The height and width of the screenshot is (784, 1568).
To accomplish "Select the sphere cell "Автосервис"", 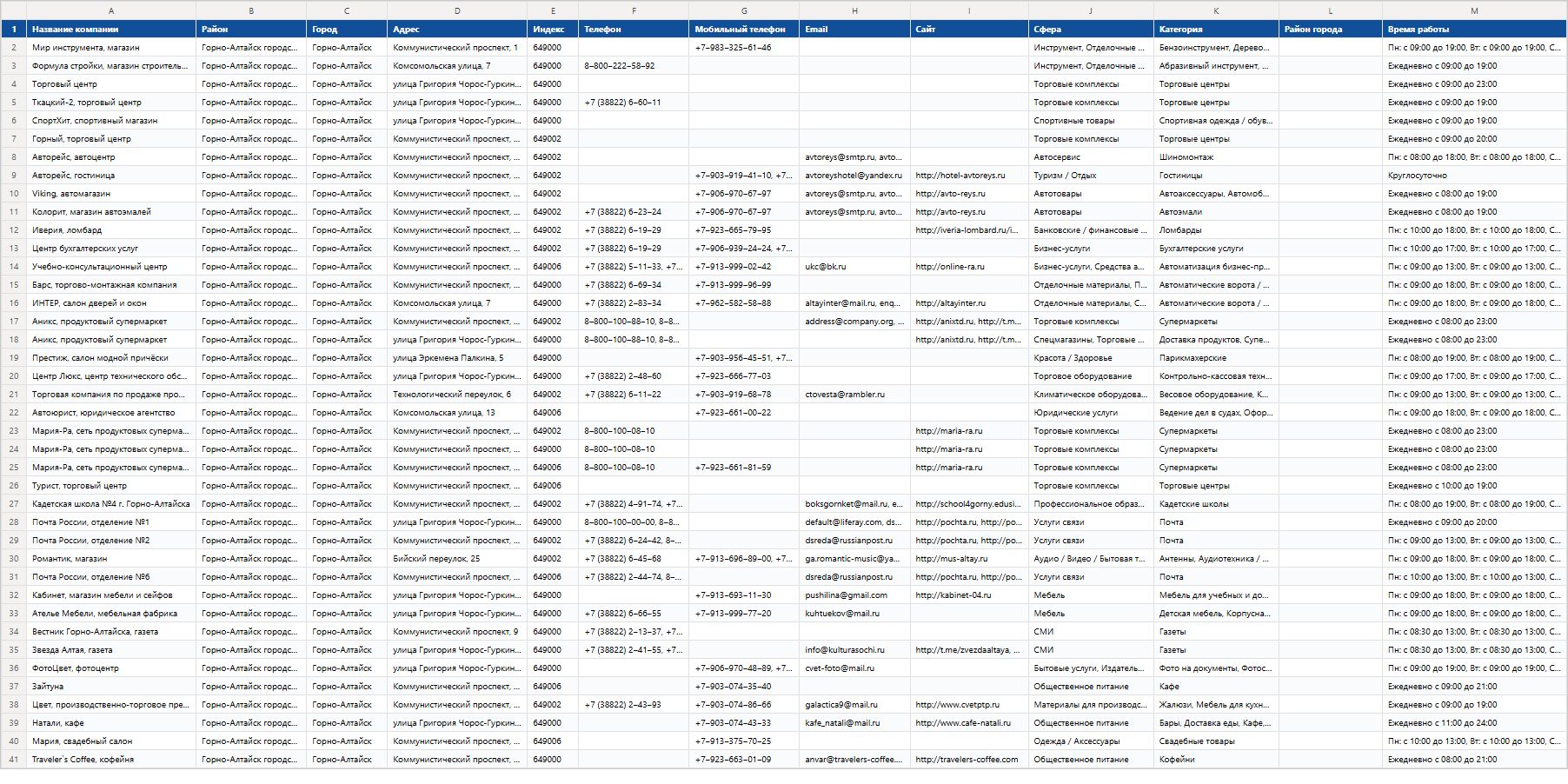I will (x=1091, y=157).
